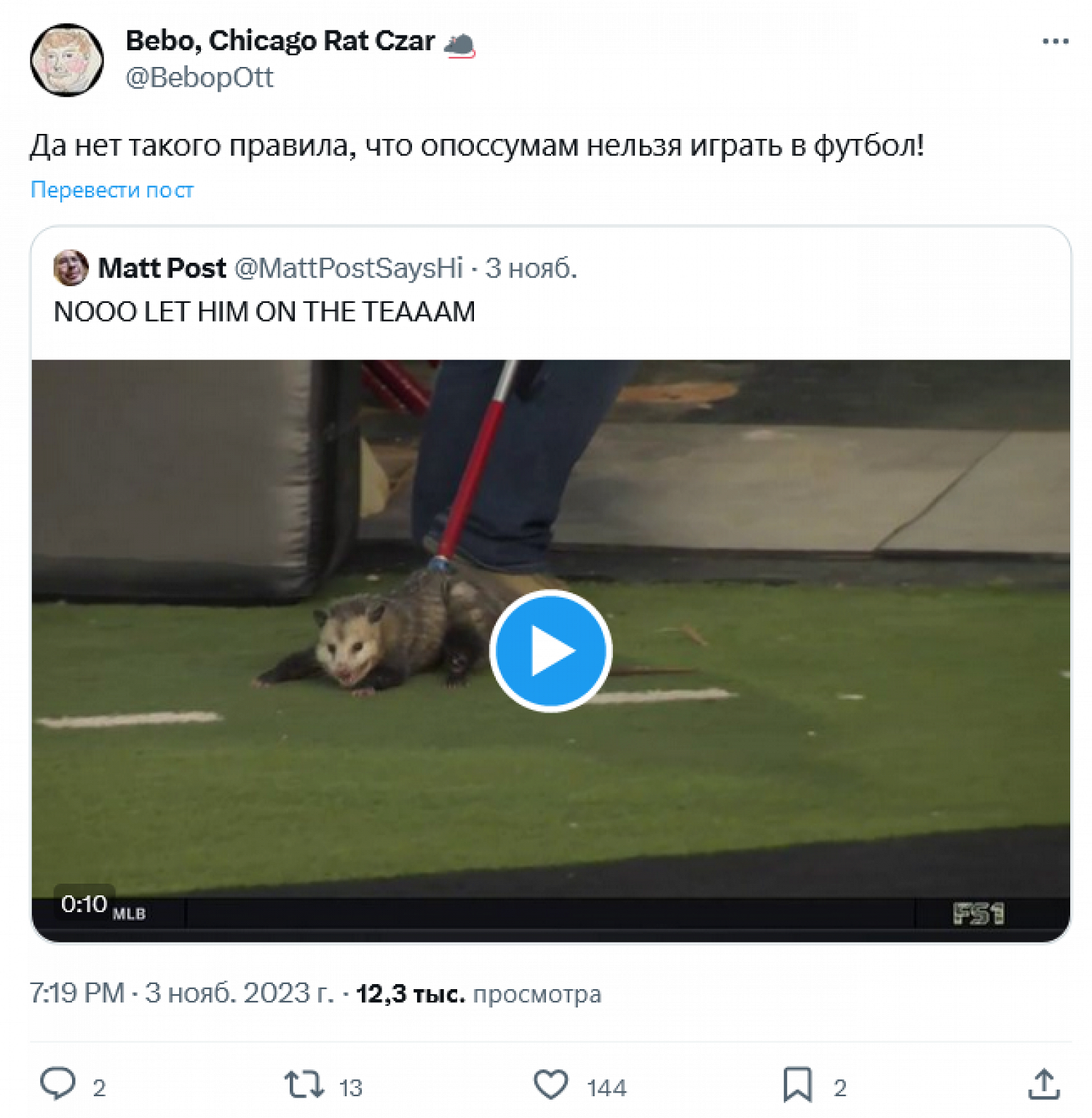1092x1118 pixels.
Task: Click the quoted post date "3 нояб."
Action: coord(531,268)
